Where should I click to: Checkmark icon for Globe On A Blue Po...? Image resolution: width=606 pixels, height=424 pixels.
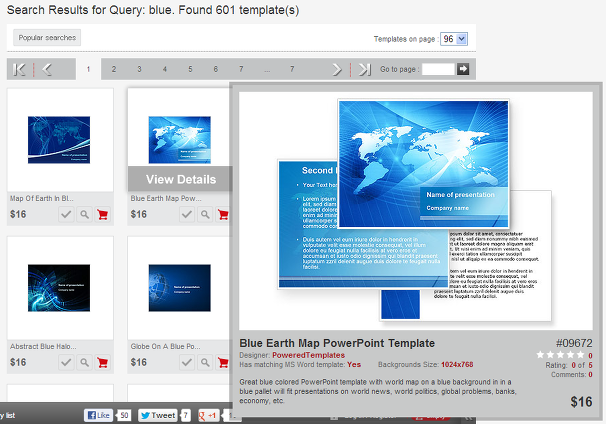point(187,363)
